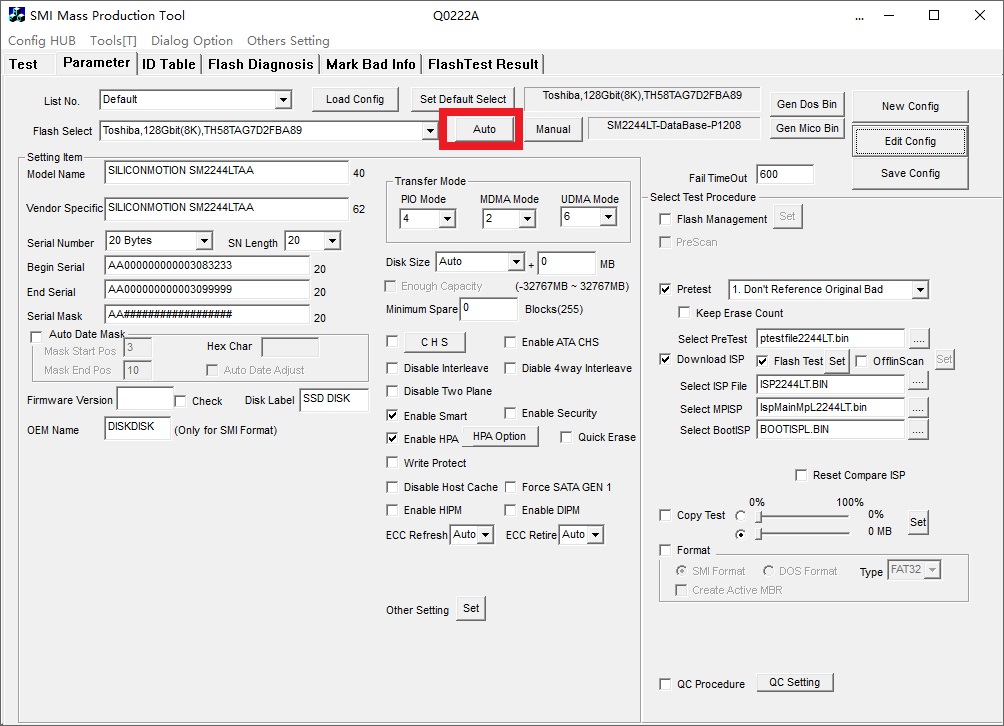The image size is (1004, 726).
Task: Switch to the Flash Diagnosis tab
Action: tap(260, 64)
